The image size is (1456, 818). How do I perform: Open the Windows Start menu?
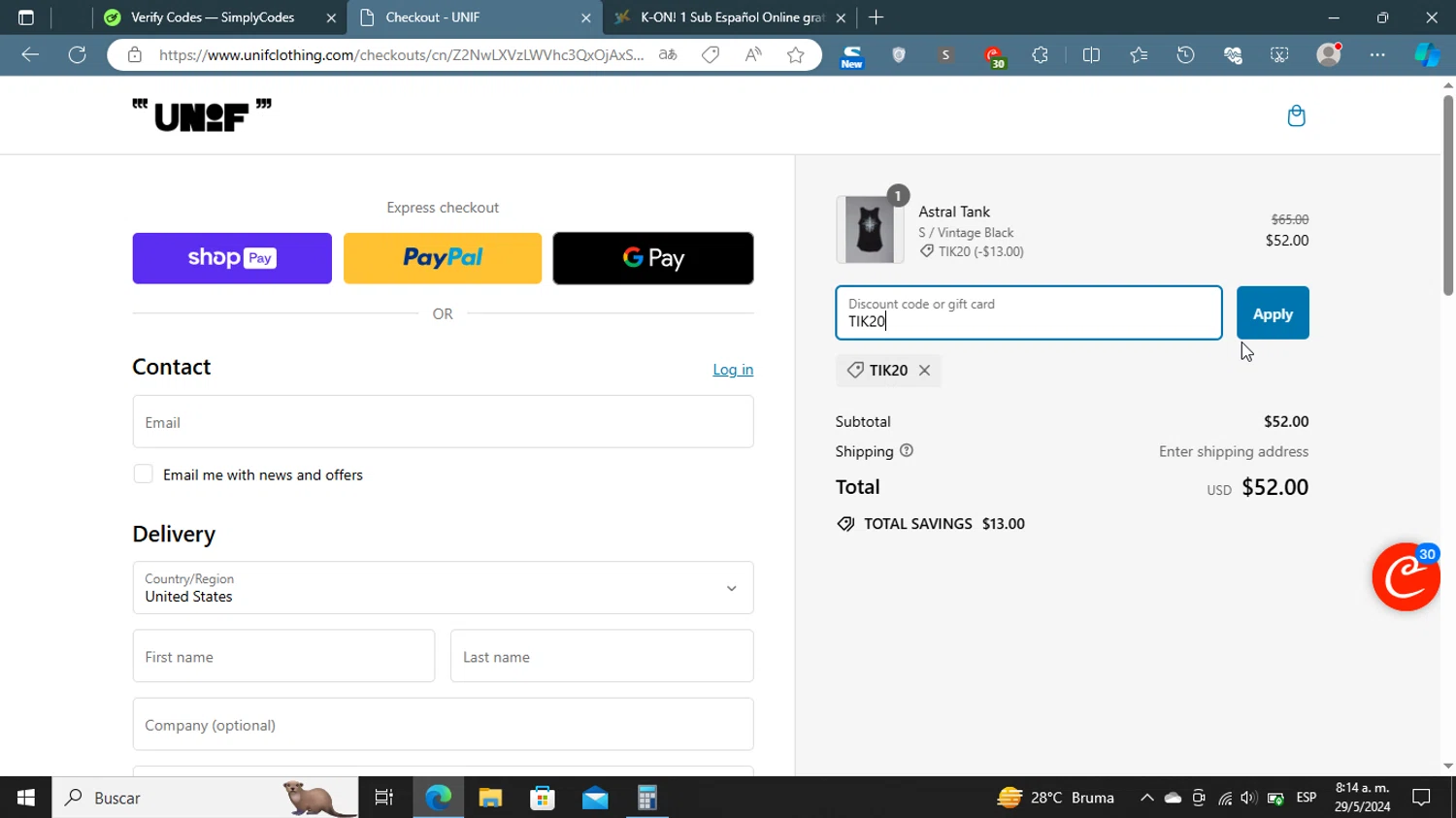pyautogui.click(x=26, y=798)
